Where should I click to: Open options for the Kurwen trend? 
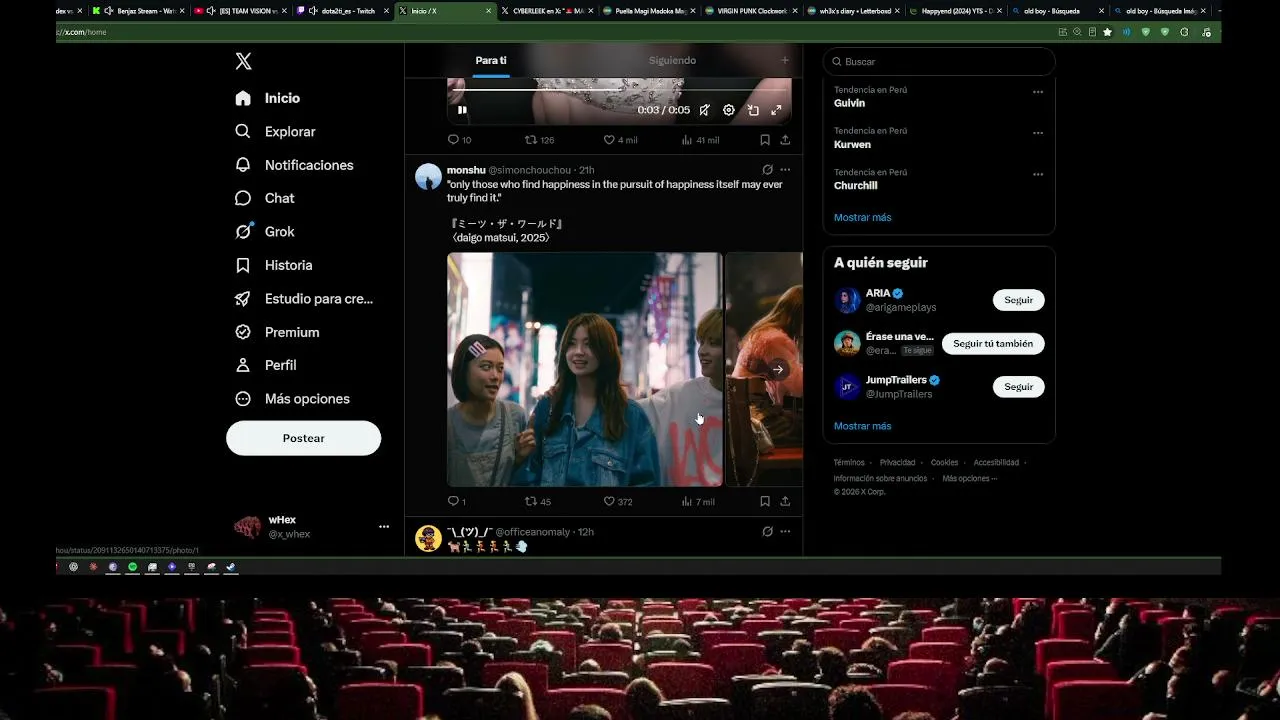click(1038, 132)
